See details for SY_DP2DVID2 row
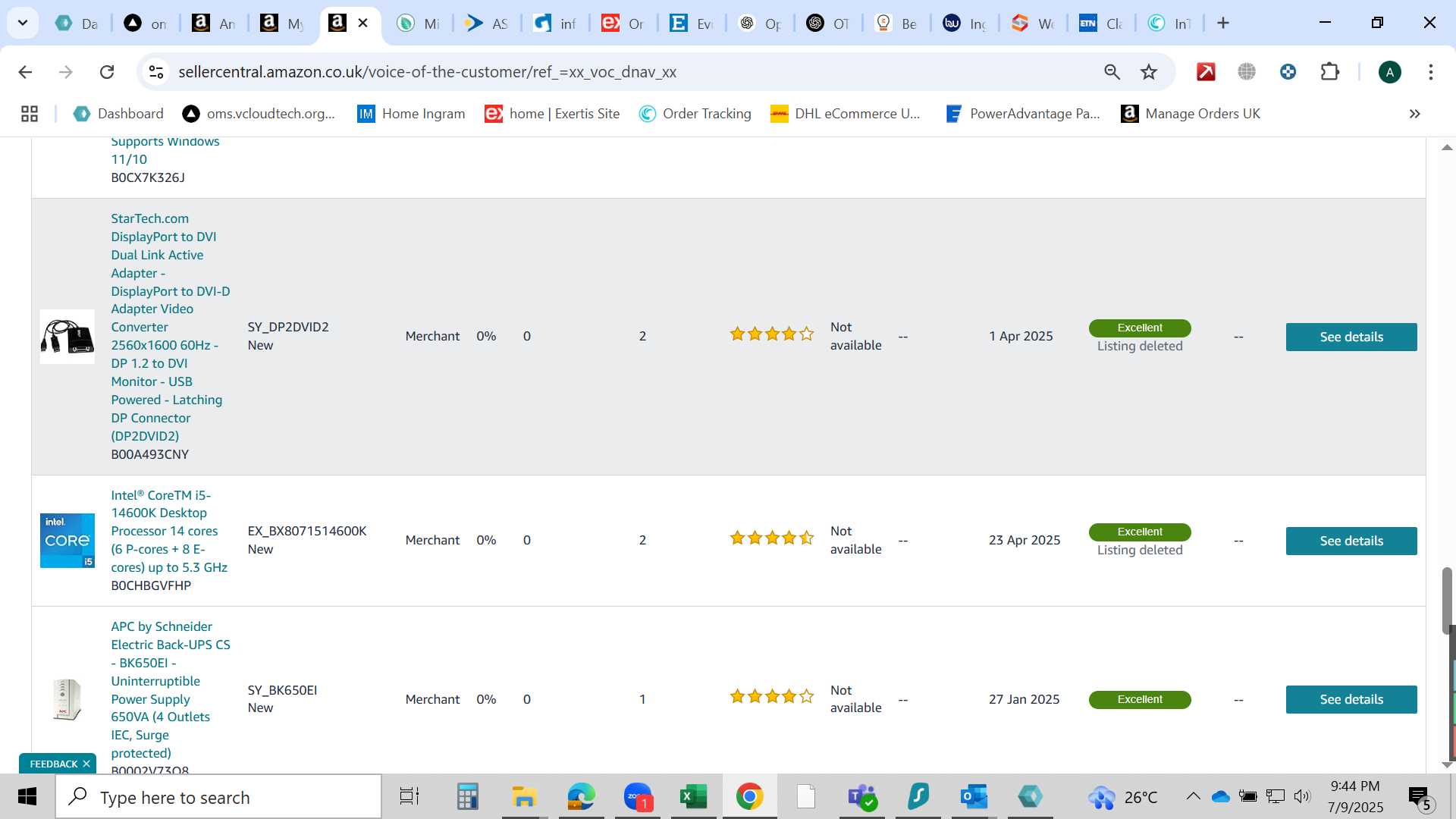 click(1351, 337)
